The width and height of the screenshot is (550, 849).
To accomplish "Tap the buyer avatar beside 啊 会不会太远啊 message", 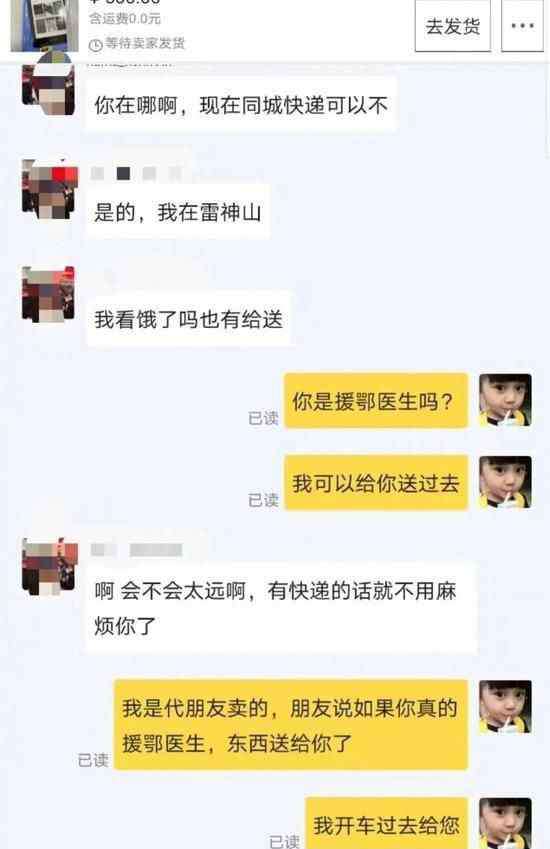I will [x=48, y=566].
